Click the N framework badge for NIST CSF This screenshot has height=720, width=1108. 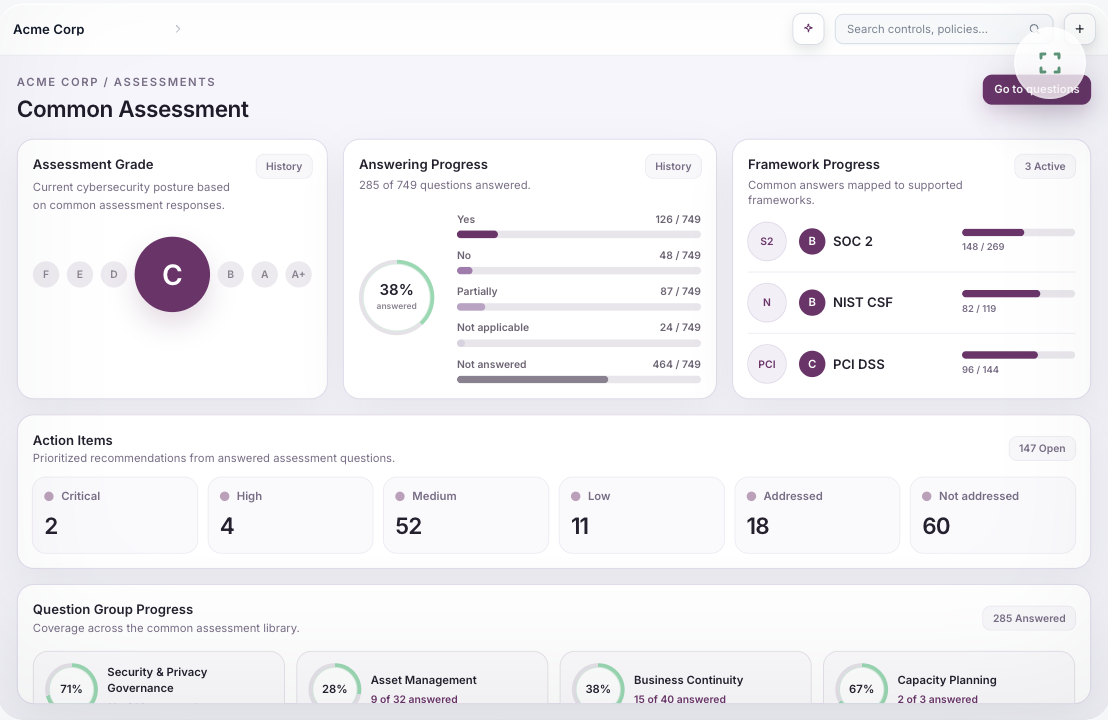(x=767, y=302)
